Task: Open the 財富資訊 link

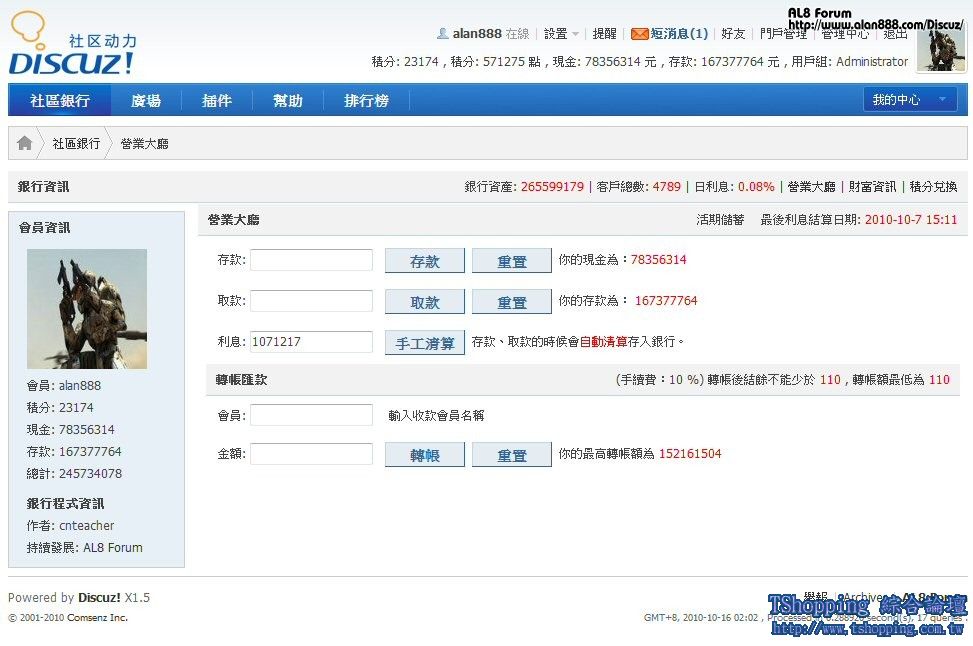Action: [872, 187]
